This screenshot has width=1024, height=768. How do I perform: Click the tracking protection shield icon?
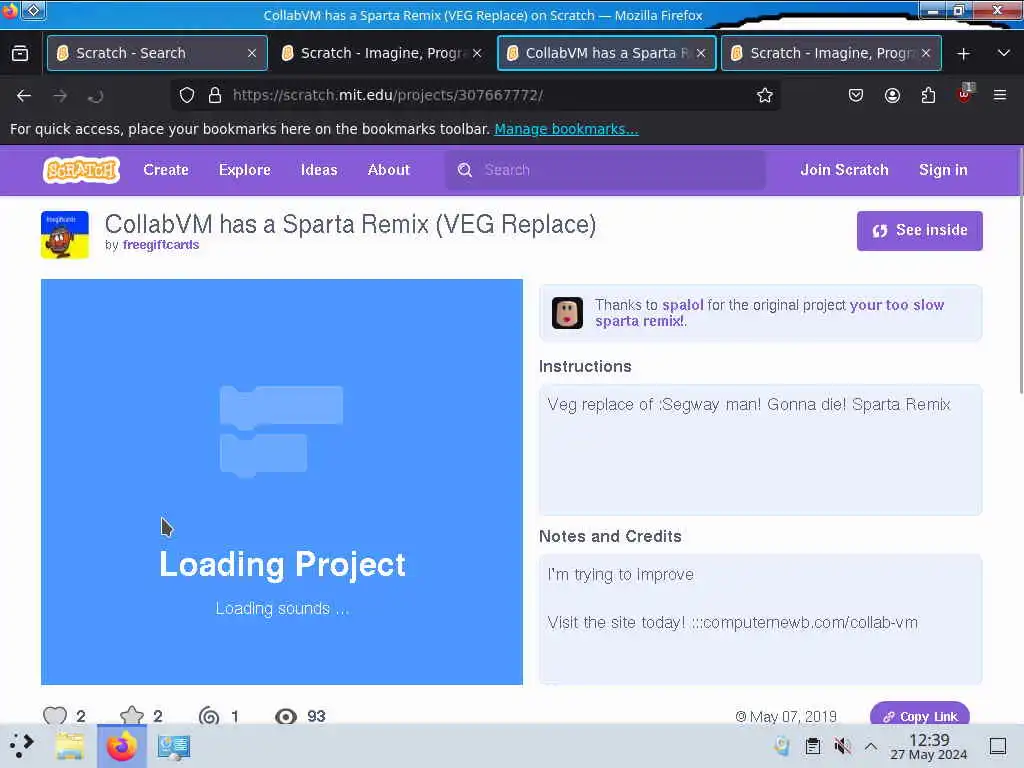point(187,95)
